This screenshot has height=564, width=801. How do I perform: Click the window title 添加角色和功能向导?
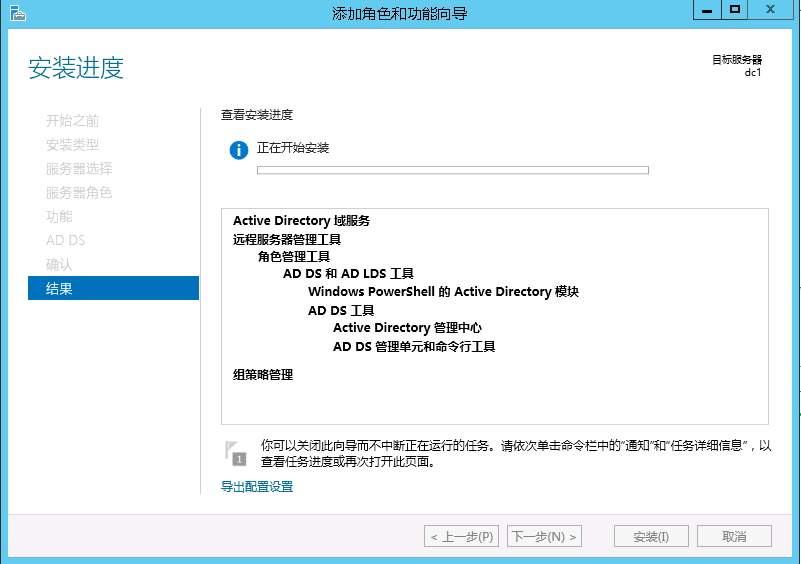(400, 14)
